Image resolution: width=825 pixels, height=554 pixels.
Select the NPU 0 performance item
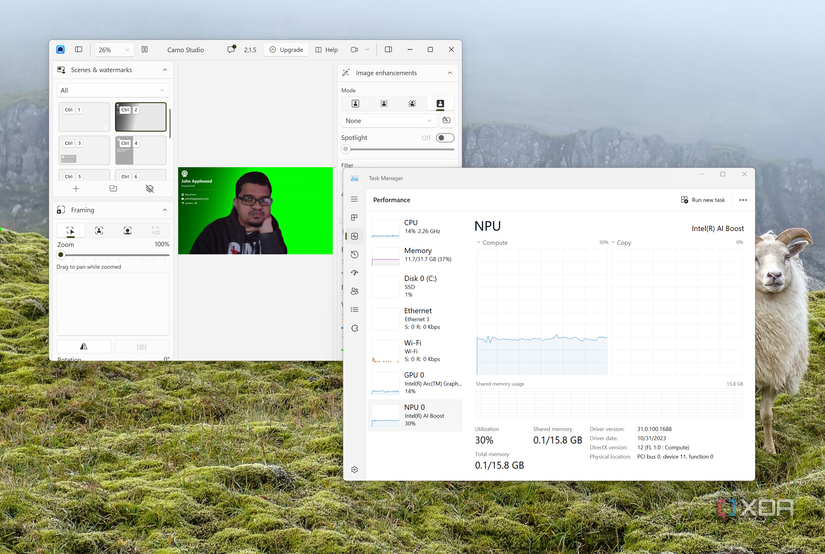pyautogui.click(x=415, y=415)
